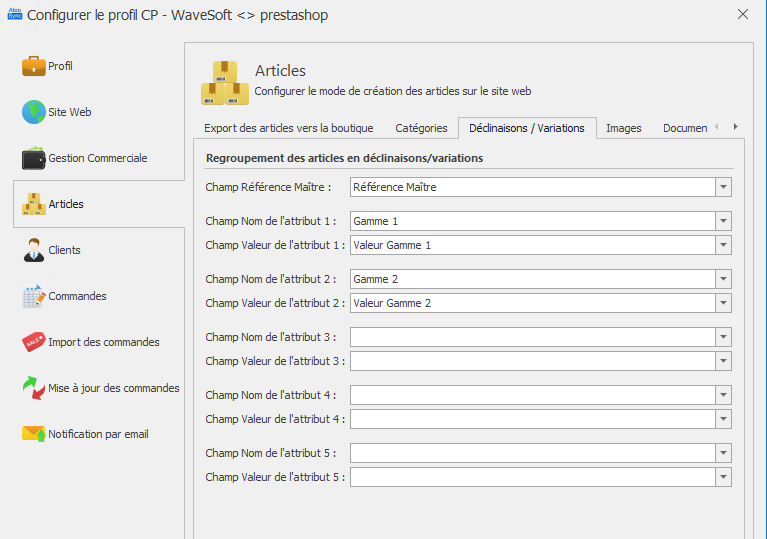Image resolution: width=767 pixels, height=539 pixels.
Task: Open the partially visible Documen tab
Action: tap(685, 128)
